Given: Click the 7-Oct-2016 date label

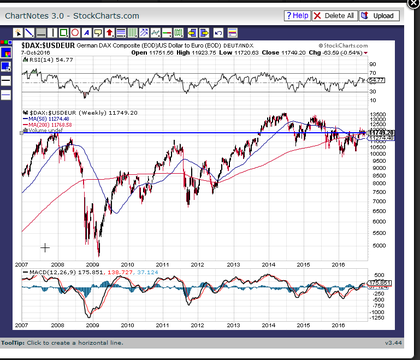Looking at the screenshot, I should click(35, 53).
